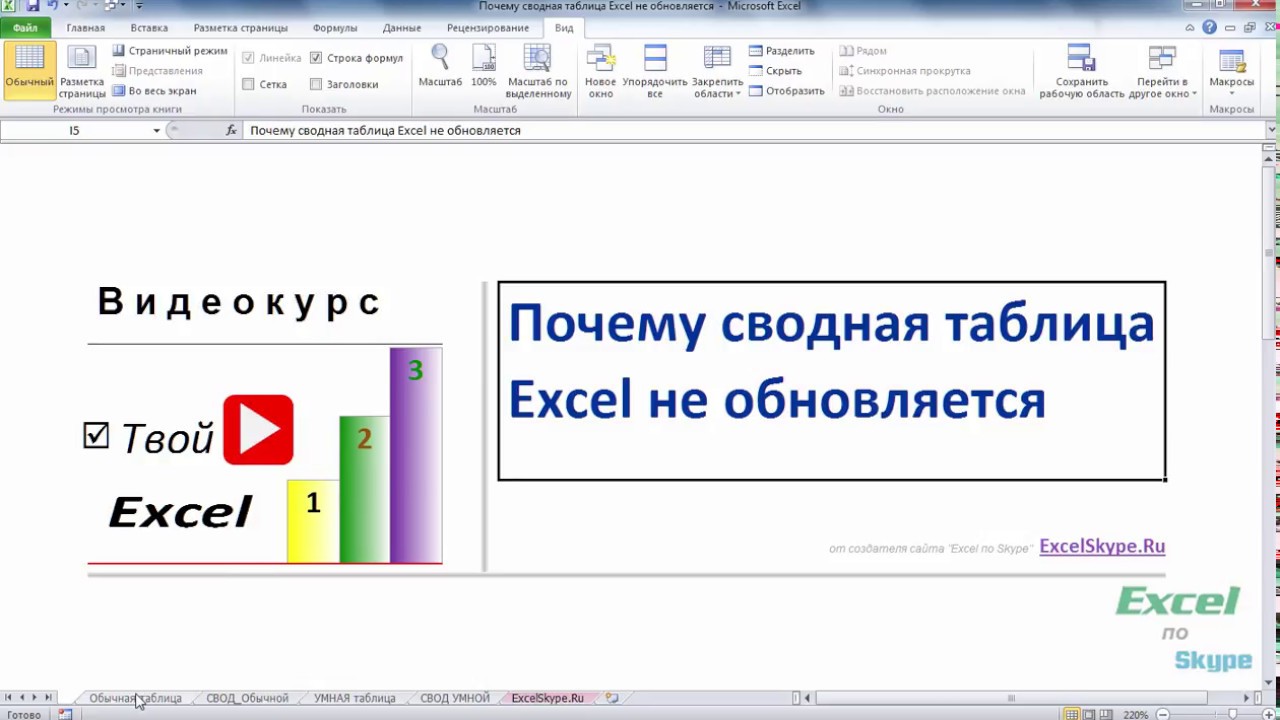Viewport: 1280px width, 720px height.
Task: Zoom to selection with Масштаб по выделенному
Action: (x=538, y=70)
